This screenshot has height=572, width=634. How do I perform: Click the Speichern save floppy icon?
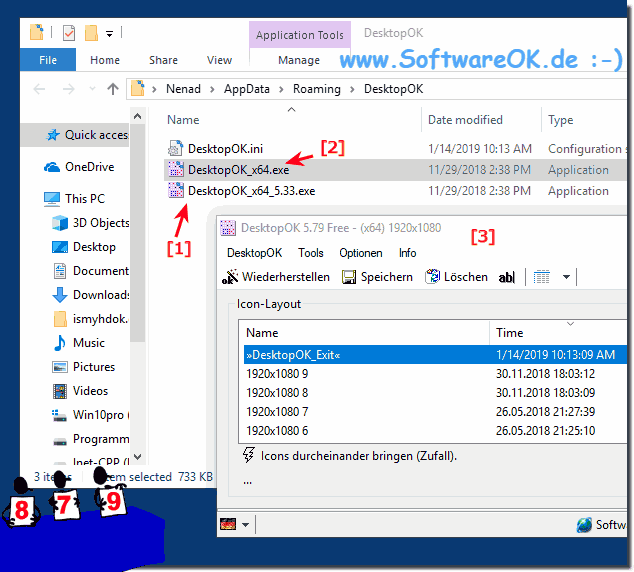(349, 277)
